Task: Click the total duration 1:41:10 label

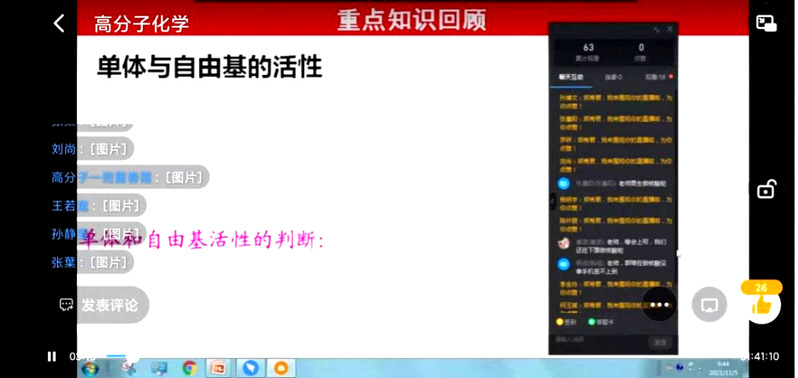Action: tap(761, 357)
